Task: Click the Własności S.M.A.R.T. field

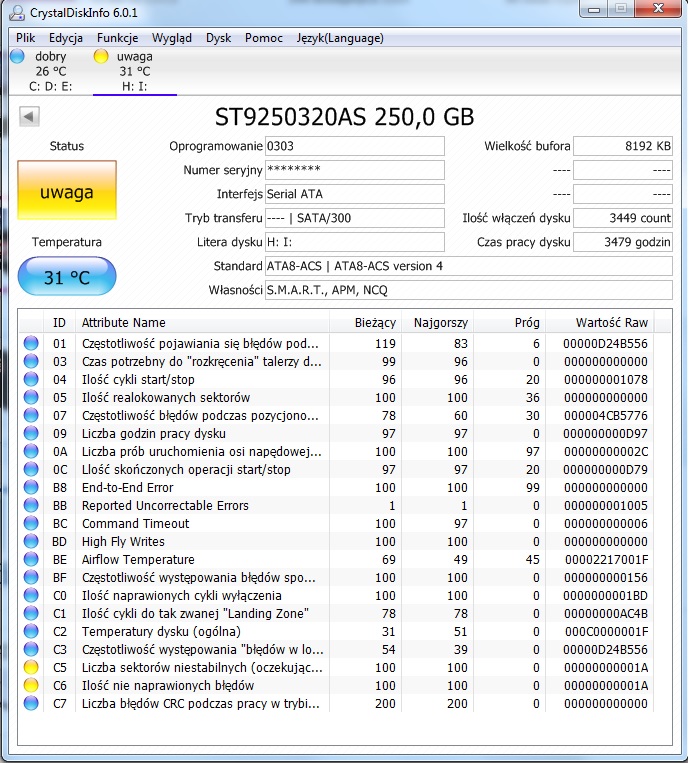Action: click(469, 290)
